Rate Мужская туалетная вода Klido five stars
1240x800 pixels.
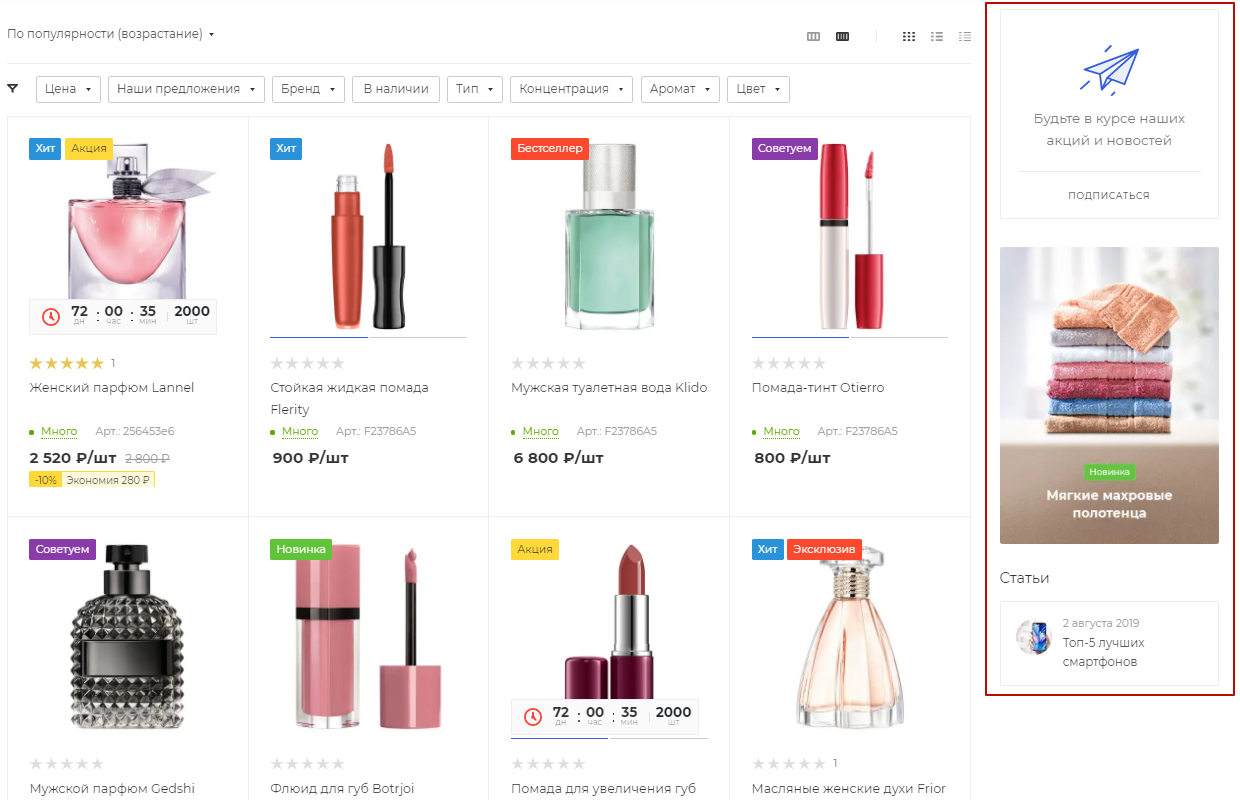[579, 363]
